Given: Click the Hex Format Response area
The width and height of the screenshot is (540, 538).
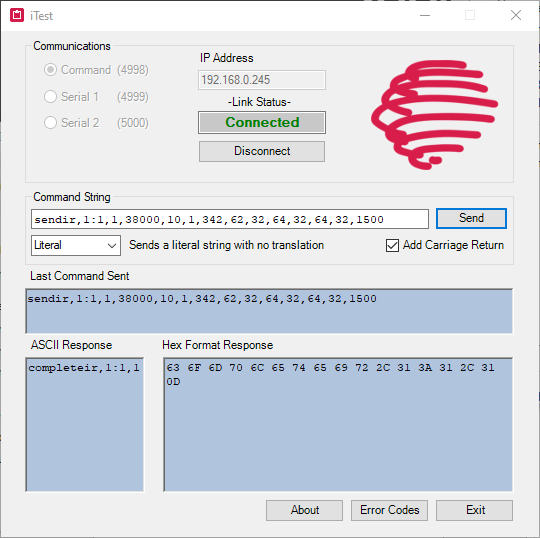Looking at the screenshot, I should (338, 425).
